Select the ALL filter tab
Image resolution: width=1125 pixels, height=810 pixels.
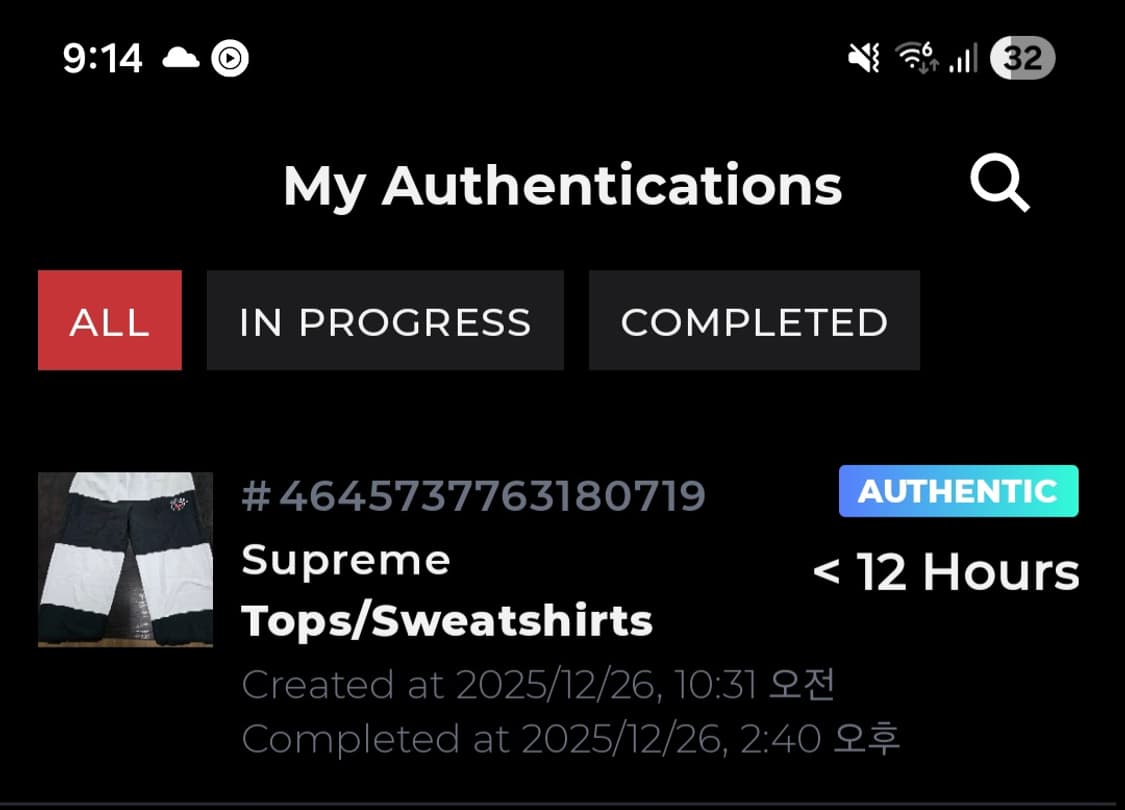pyautogui.click(x=110, y=320)
